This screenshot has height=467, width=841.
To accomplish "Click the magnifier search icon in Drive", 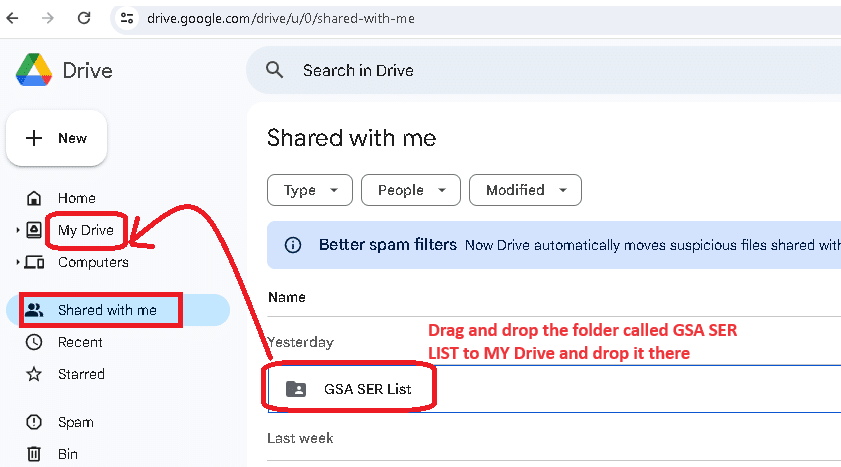I will [x=275, y=70].
